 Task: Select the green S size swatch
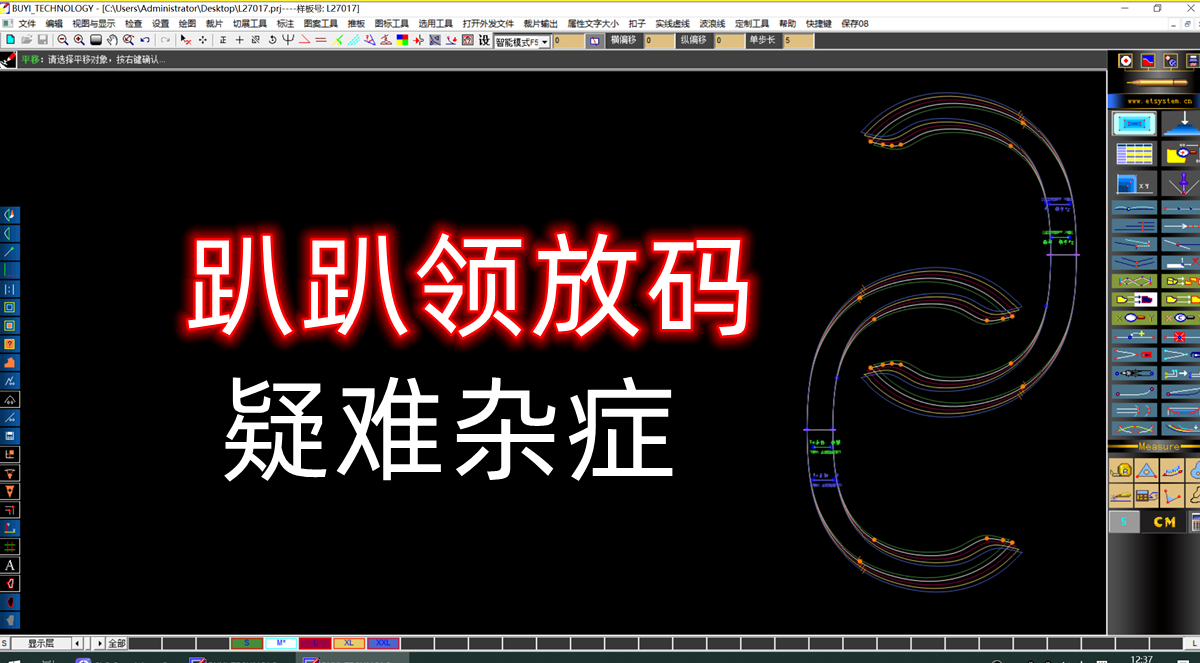tap(247, 643)
